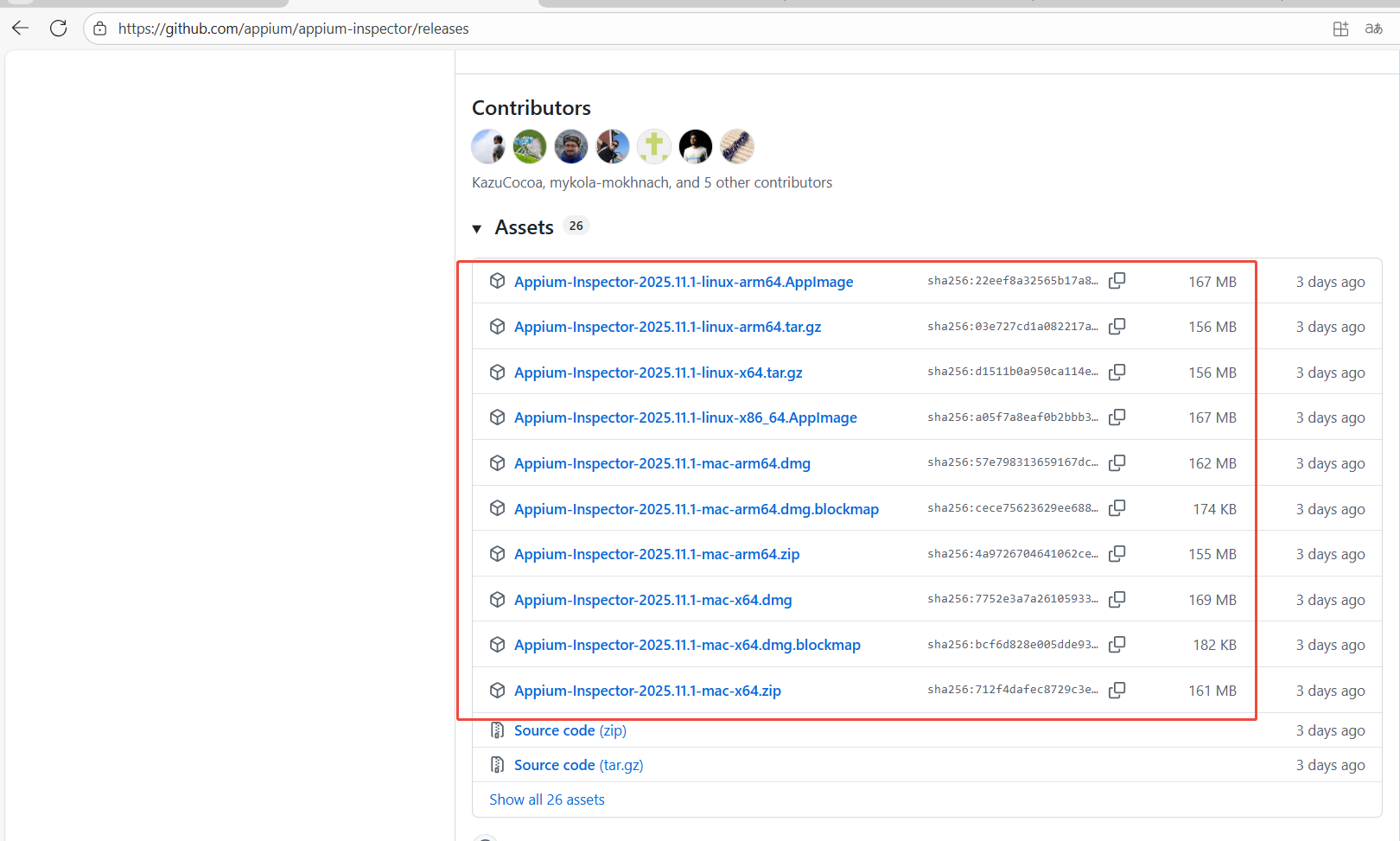Select hash text sha256:d1511b0a950ca114e…
Image resolution: width=1400 pixels, height=841 pixels.
pos(1013,372)
